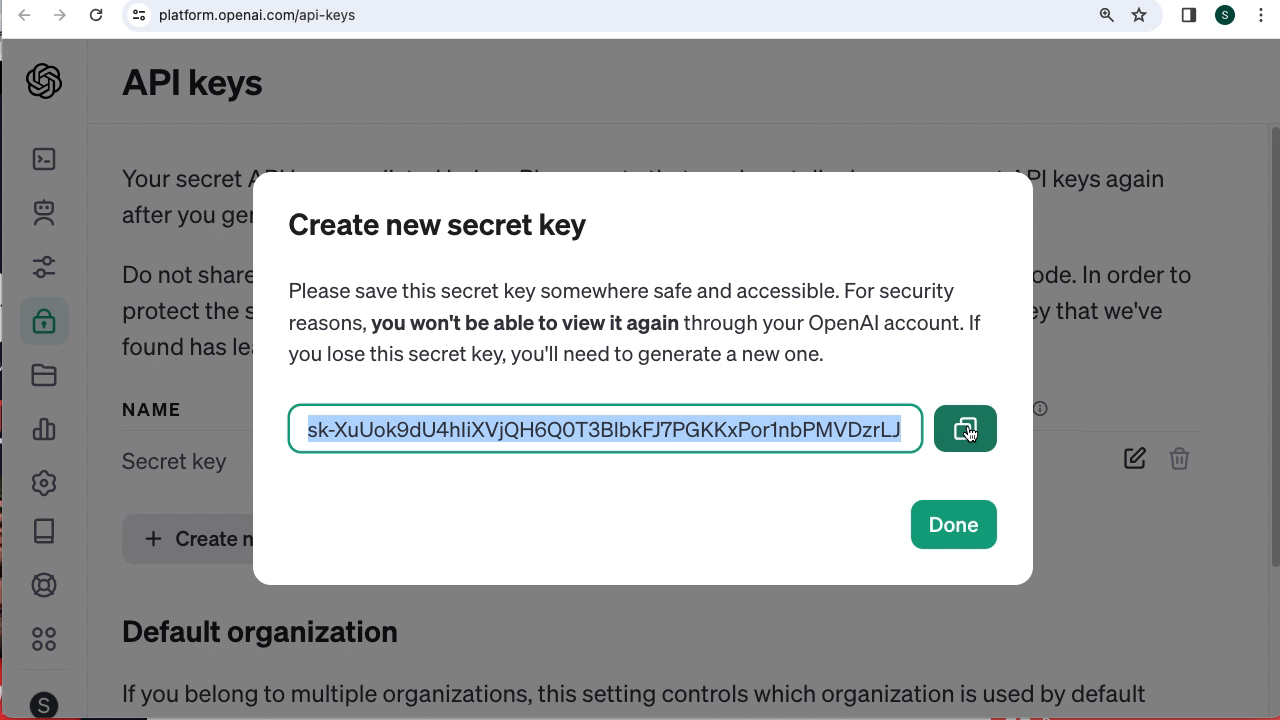This screenshot has height=720, width=1280.
Task: Delete the Secret key entry
Action: (x=1179, y=459)
